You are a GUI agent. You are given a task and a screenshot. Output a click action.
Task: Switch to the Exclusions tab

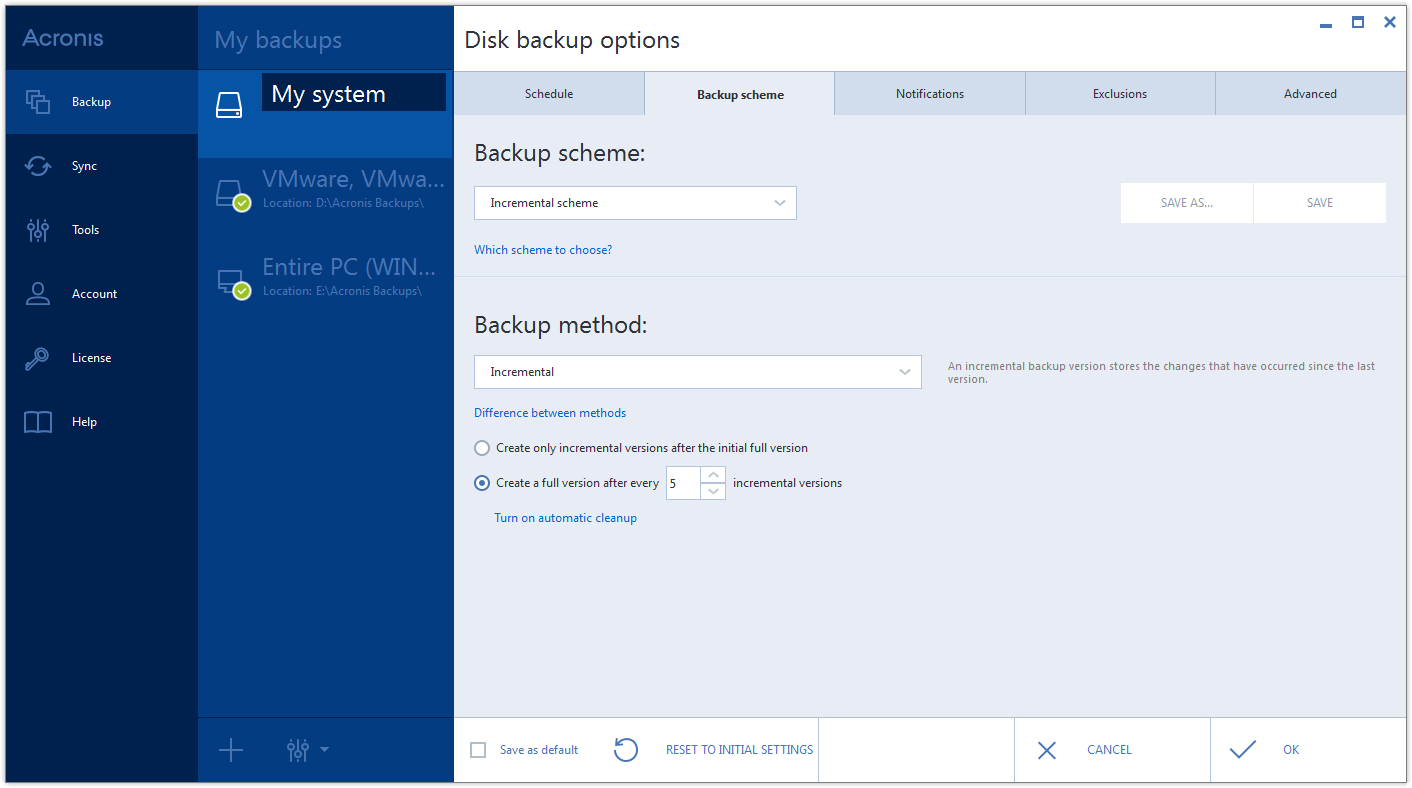(x=1119, y=94)
